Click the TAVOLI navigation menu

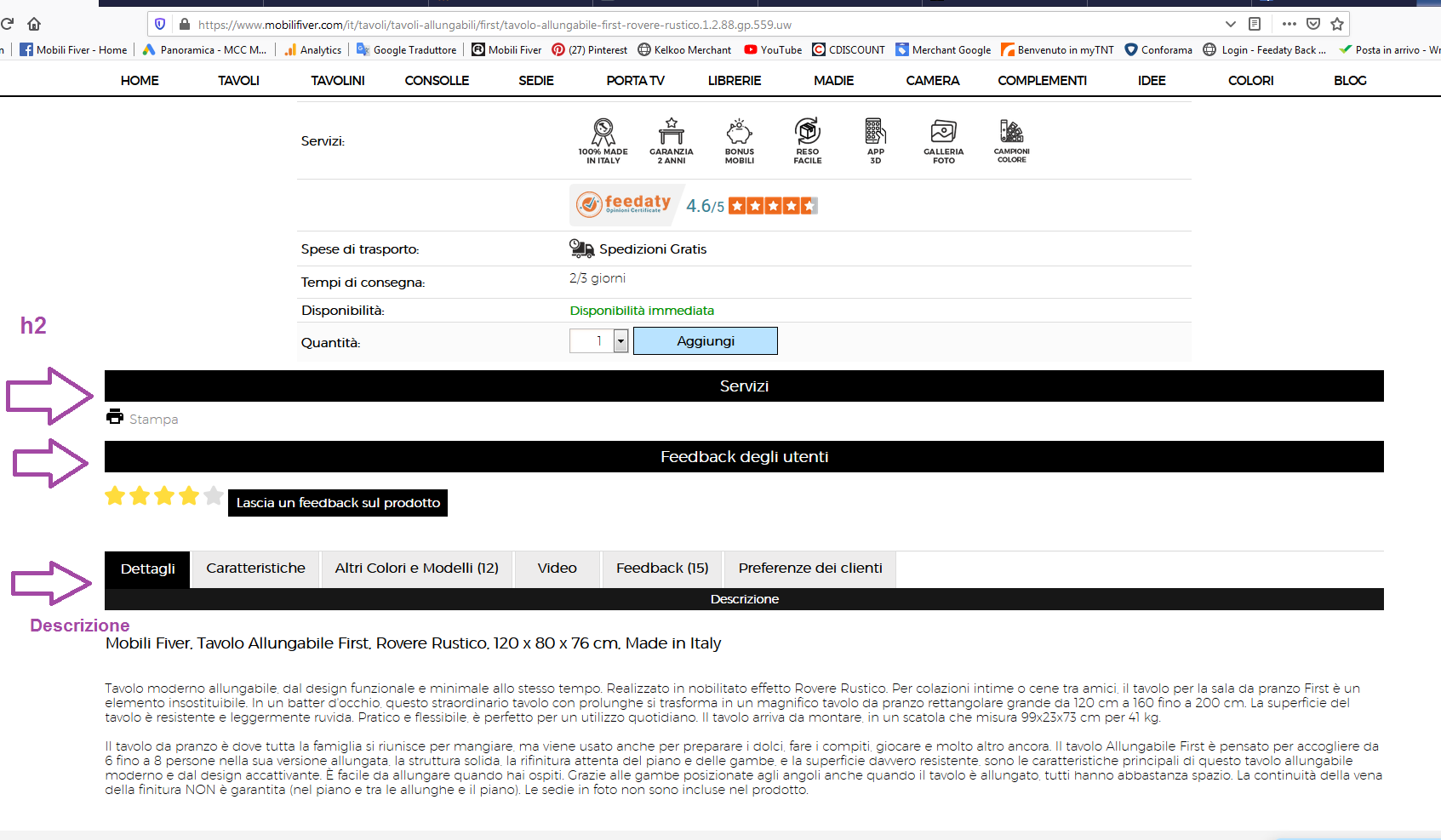[x=238, y=81]
